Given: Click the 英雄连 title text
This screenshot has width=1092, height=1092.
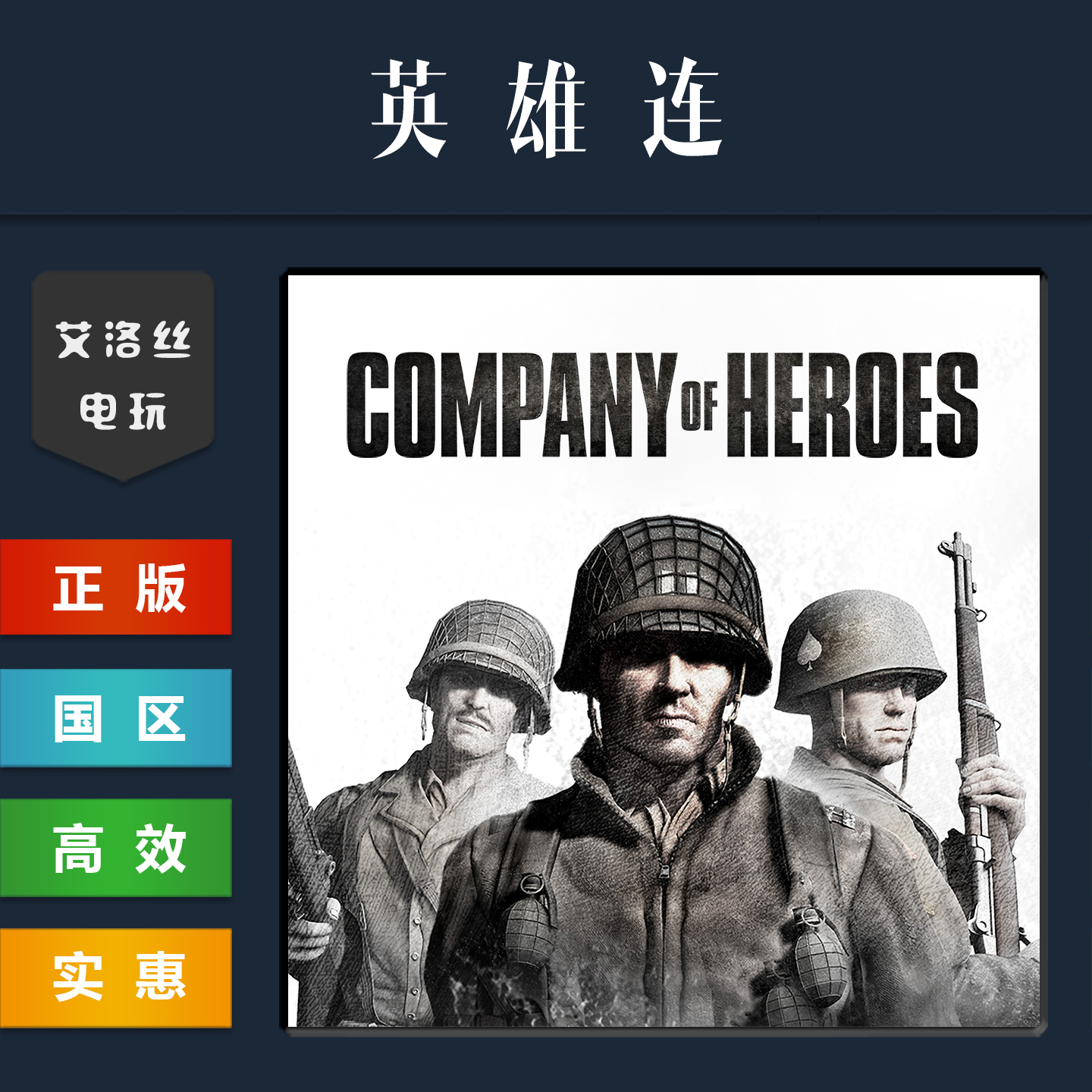Looking at the screenshot, I should [x=546, y=108].
